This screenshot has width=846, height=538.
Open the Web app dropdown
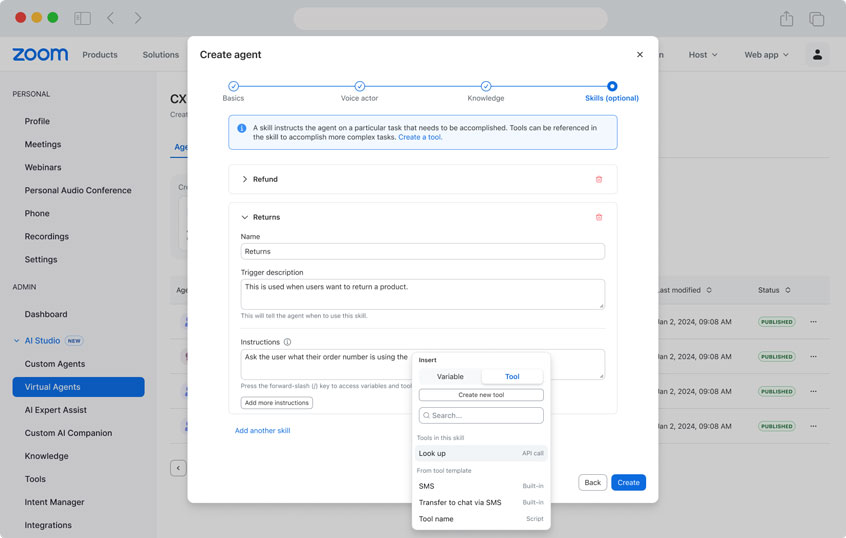click(766, 55)
